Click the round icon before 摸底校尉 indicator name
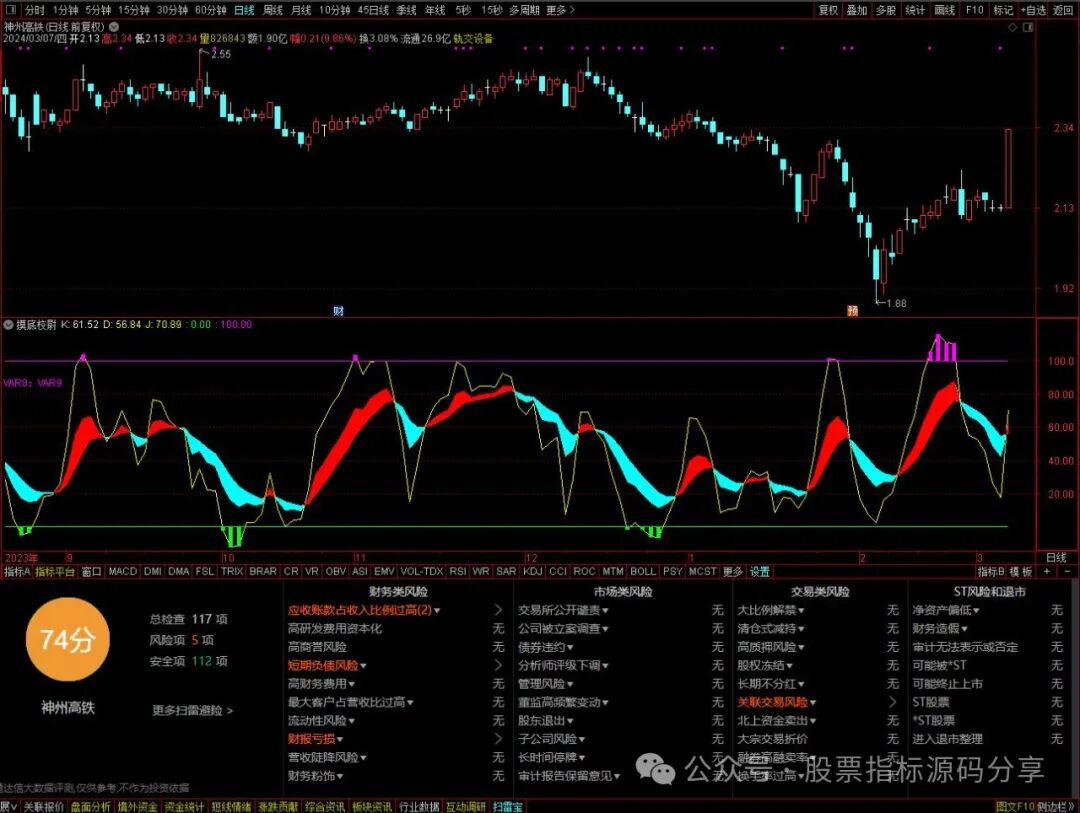The image size is (1080, 813). pyautogui.click(x=8, y=325)
